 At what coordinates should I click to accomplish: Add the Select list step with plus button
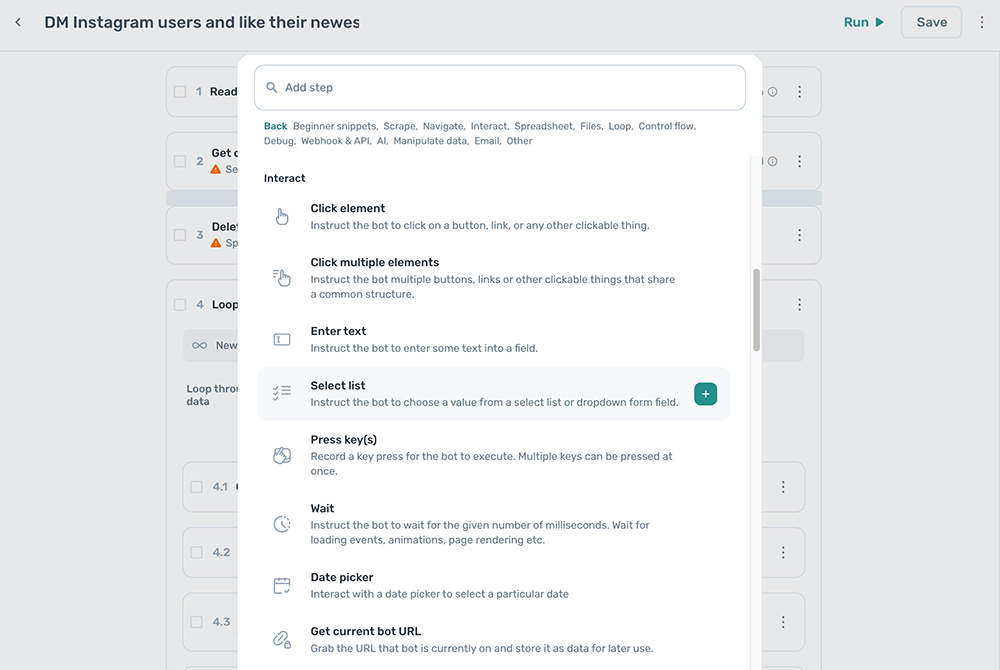(x=705, y=393)
